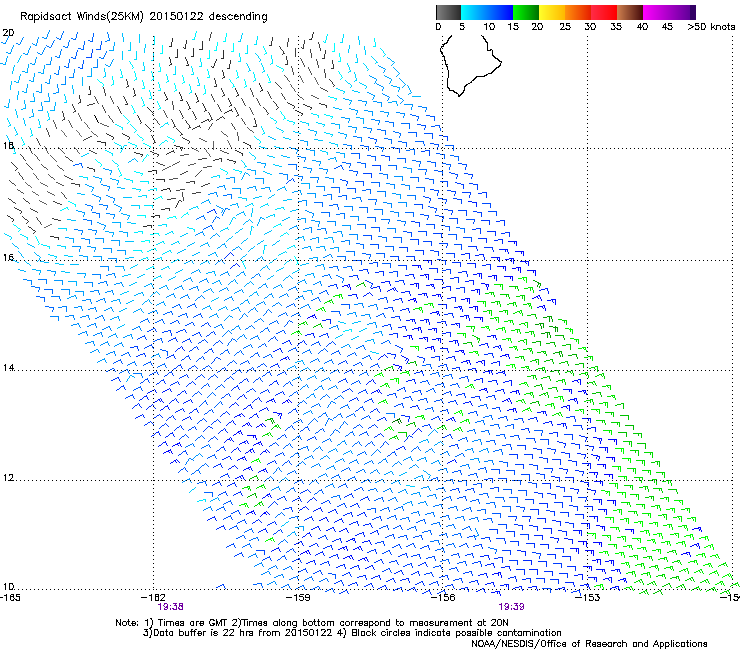The height and width of the screenshot is (650, 740).
Task: Click the note 'Data buffer is 22 hrs'
Action: click(203, 633)
